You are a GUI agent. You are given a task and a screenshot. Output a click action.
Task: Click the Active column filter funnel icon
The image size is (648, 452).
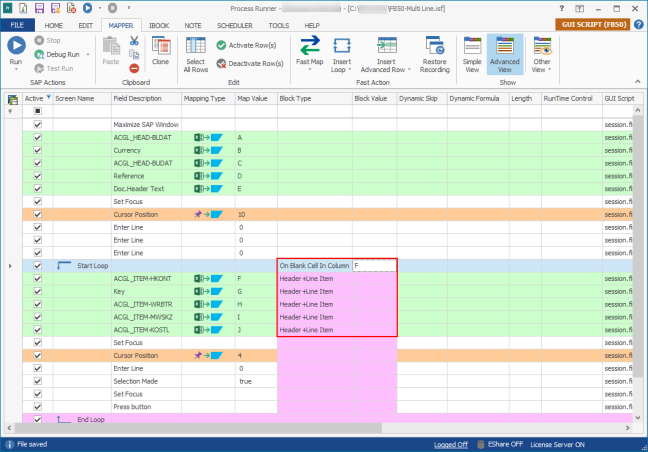point(48,97)
